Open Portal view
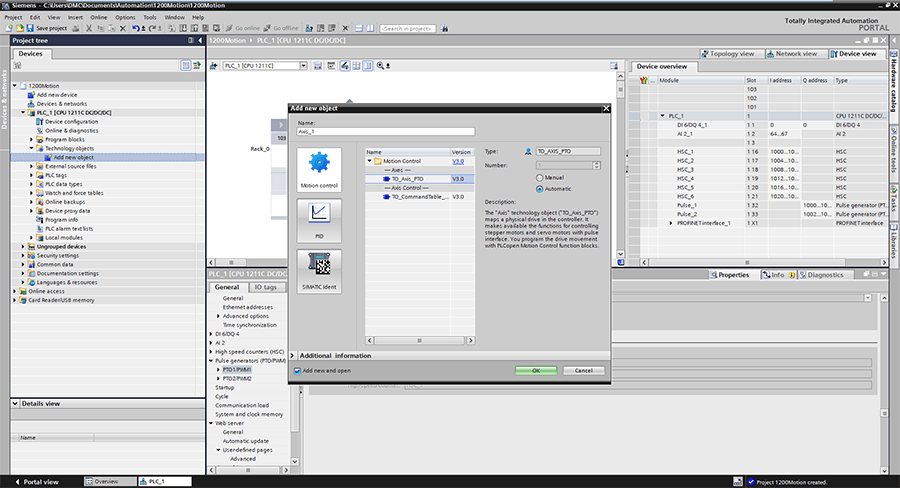900x488 pixels. [37, 482]
